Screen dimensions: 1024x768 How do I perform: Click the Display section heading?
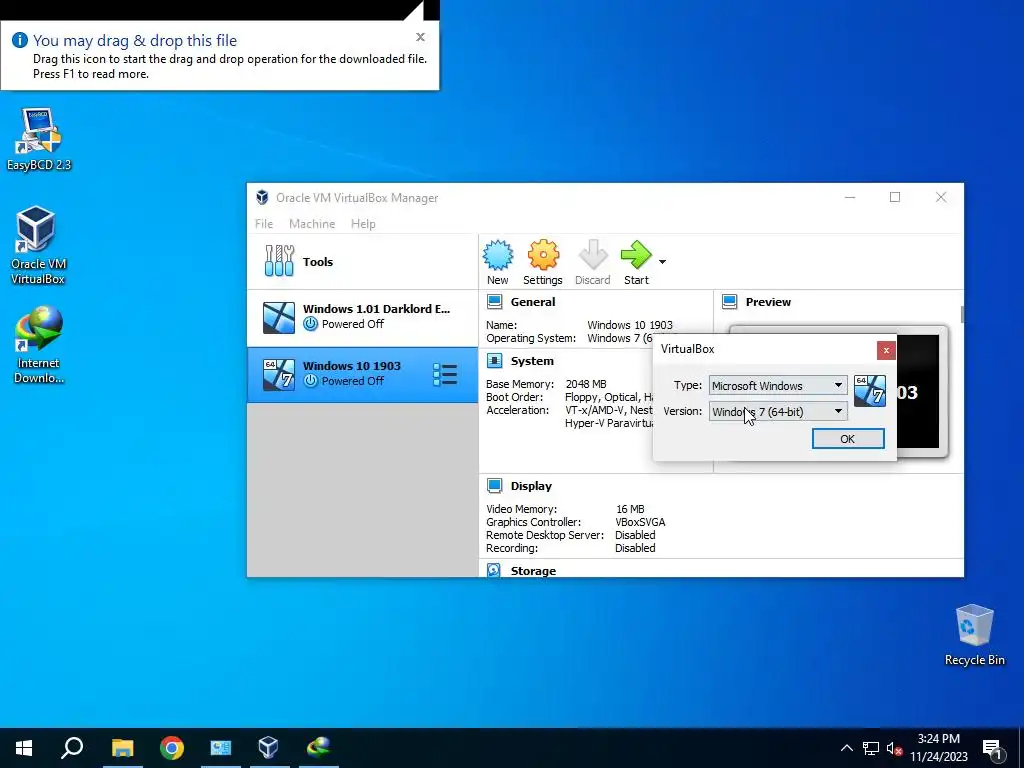pos(531,486)
